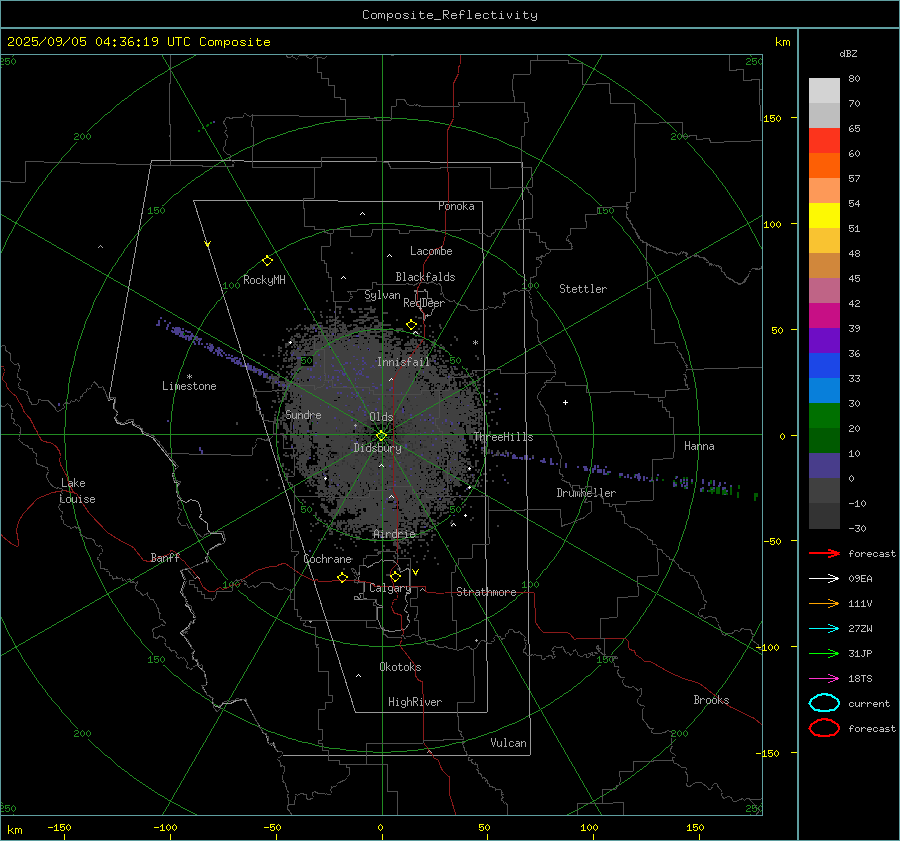Image resolution: width=900 pixels, height=841 pixels.
Task: Click the yellow diamond marker near RockyMH
Action: point(267,261)
